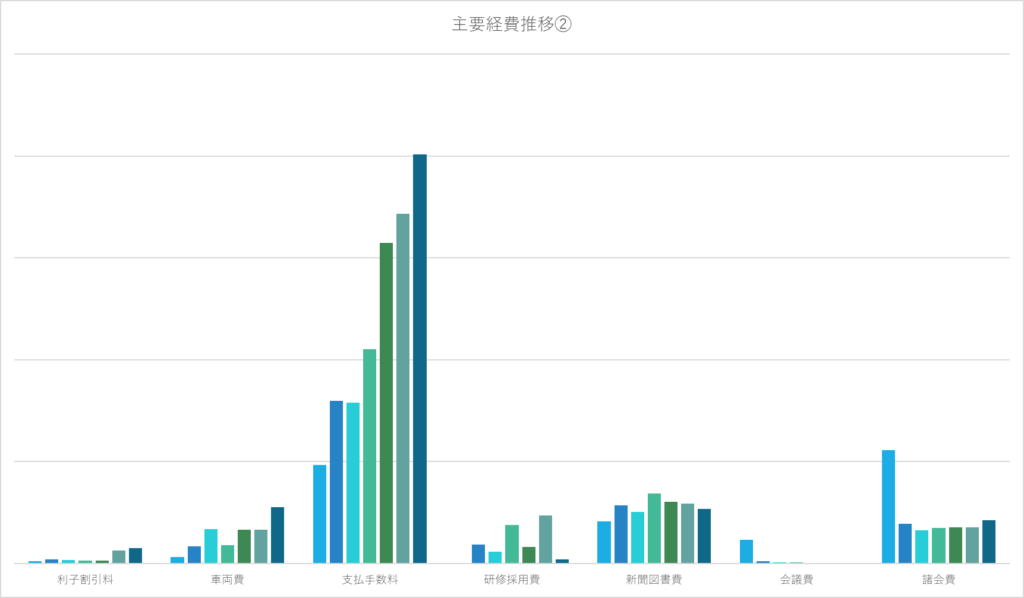Select the 車両費 axis label
Viewport: 1024px width, 598px height.
pyautogui.click(x=227, y=579)
